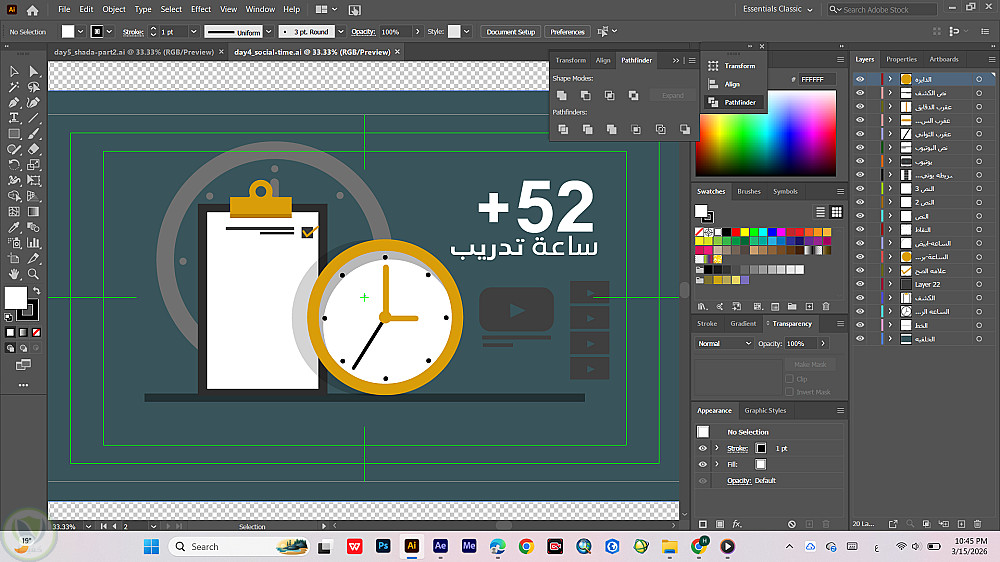Image resolution: width=1000 pixels, height=562 pixels.
Task: Toggle Fill visibility in Appearance panel
Action: tap(703, 464)
